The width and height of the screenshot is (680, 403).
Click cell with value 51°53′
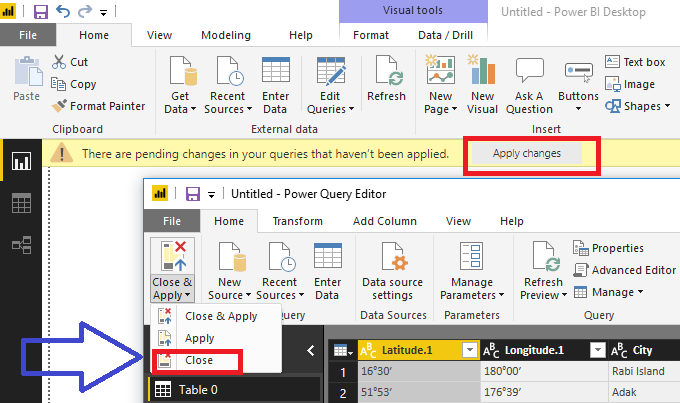419,392
